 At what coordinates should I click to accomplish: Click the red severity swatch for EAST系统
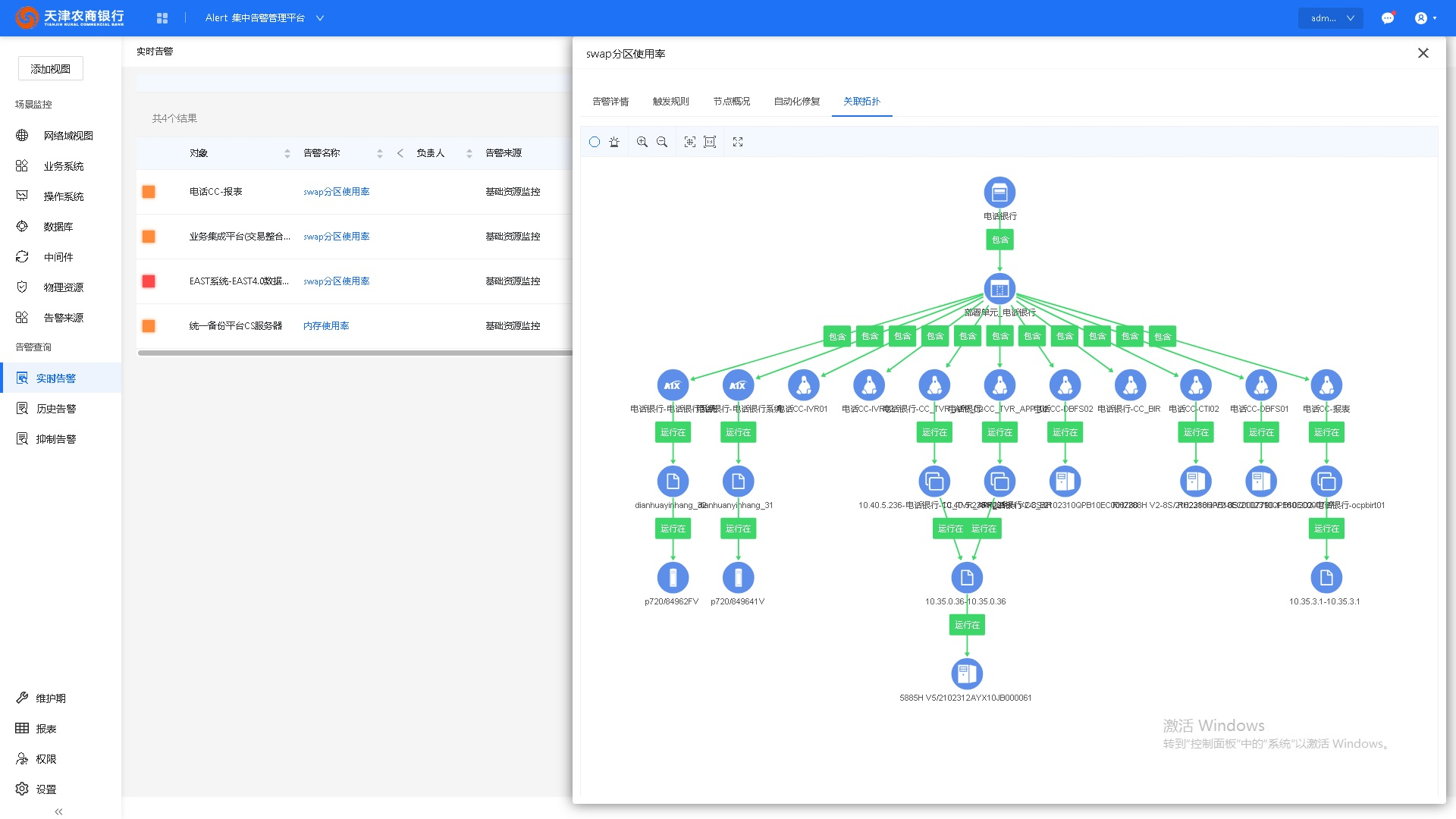tap(149, 281)
